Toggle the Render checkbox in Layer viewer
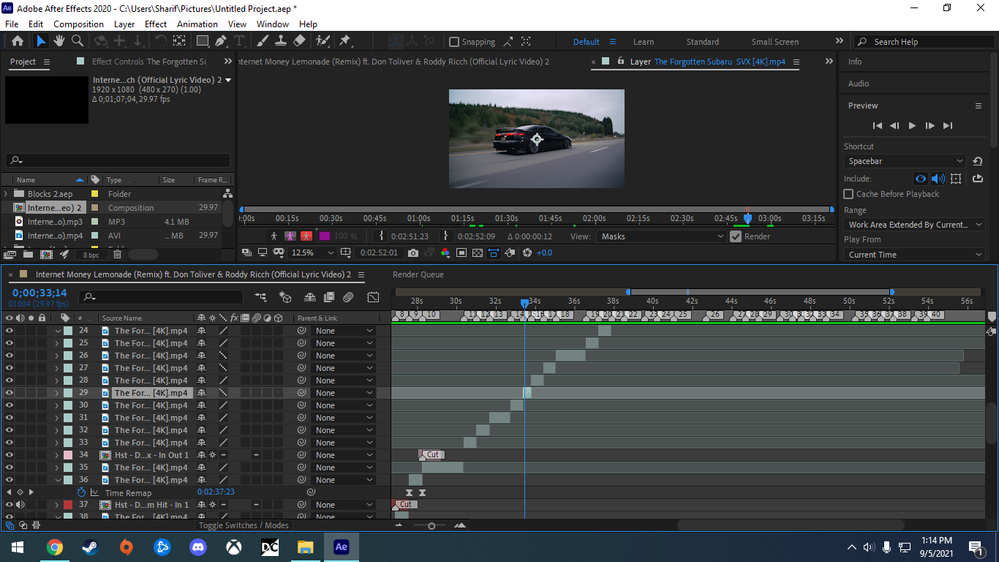The height and width of the screenshot is (562, 999). [x=736, y=236]
